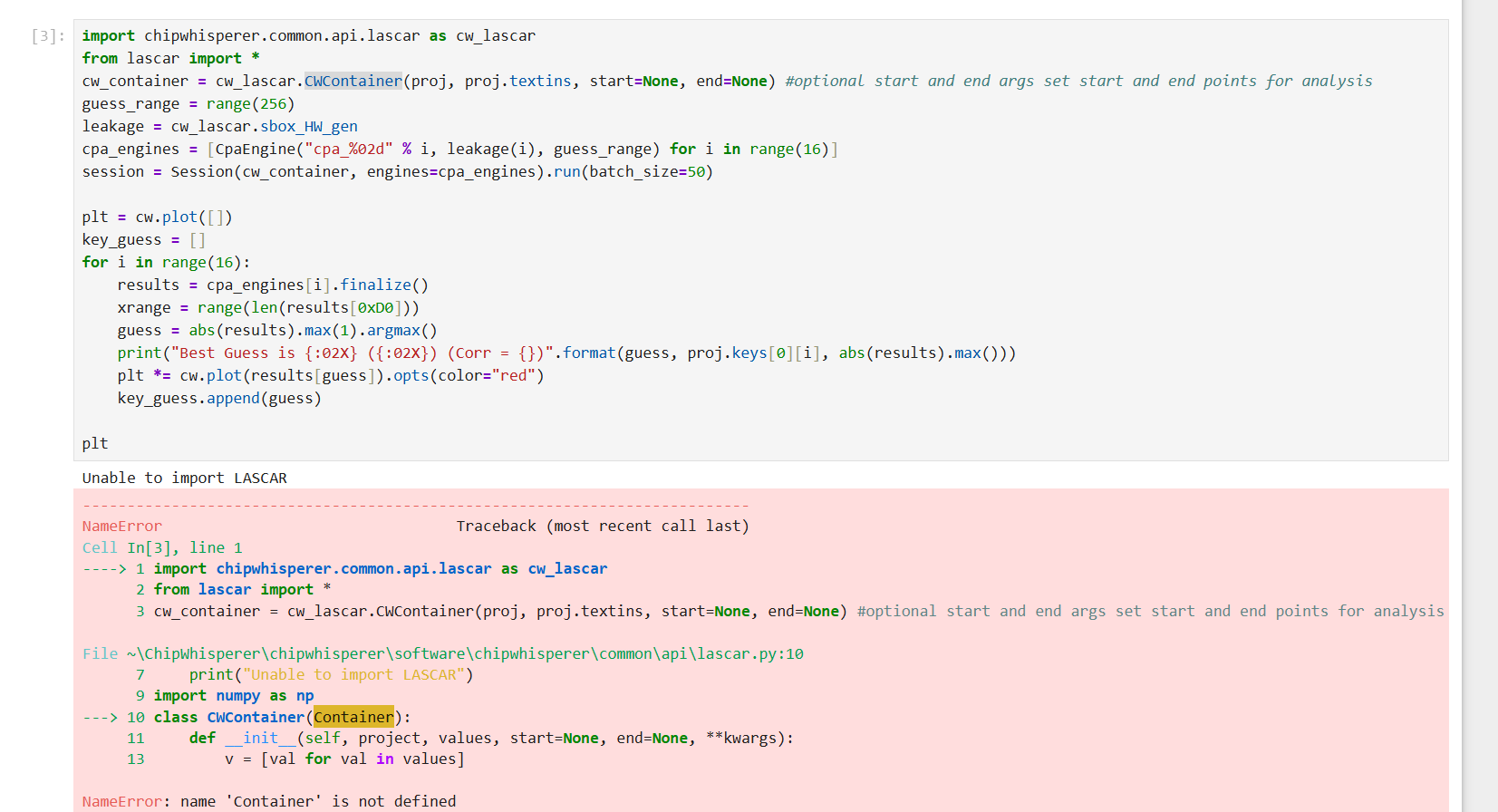
Task: Click the "red" color string in code
Action: (x=514, y=376)
